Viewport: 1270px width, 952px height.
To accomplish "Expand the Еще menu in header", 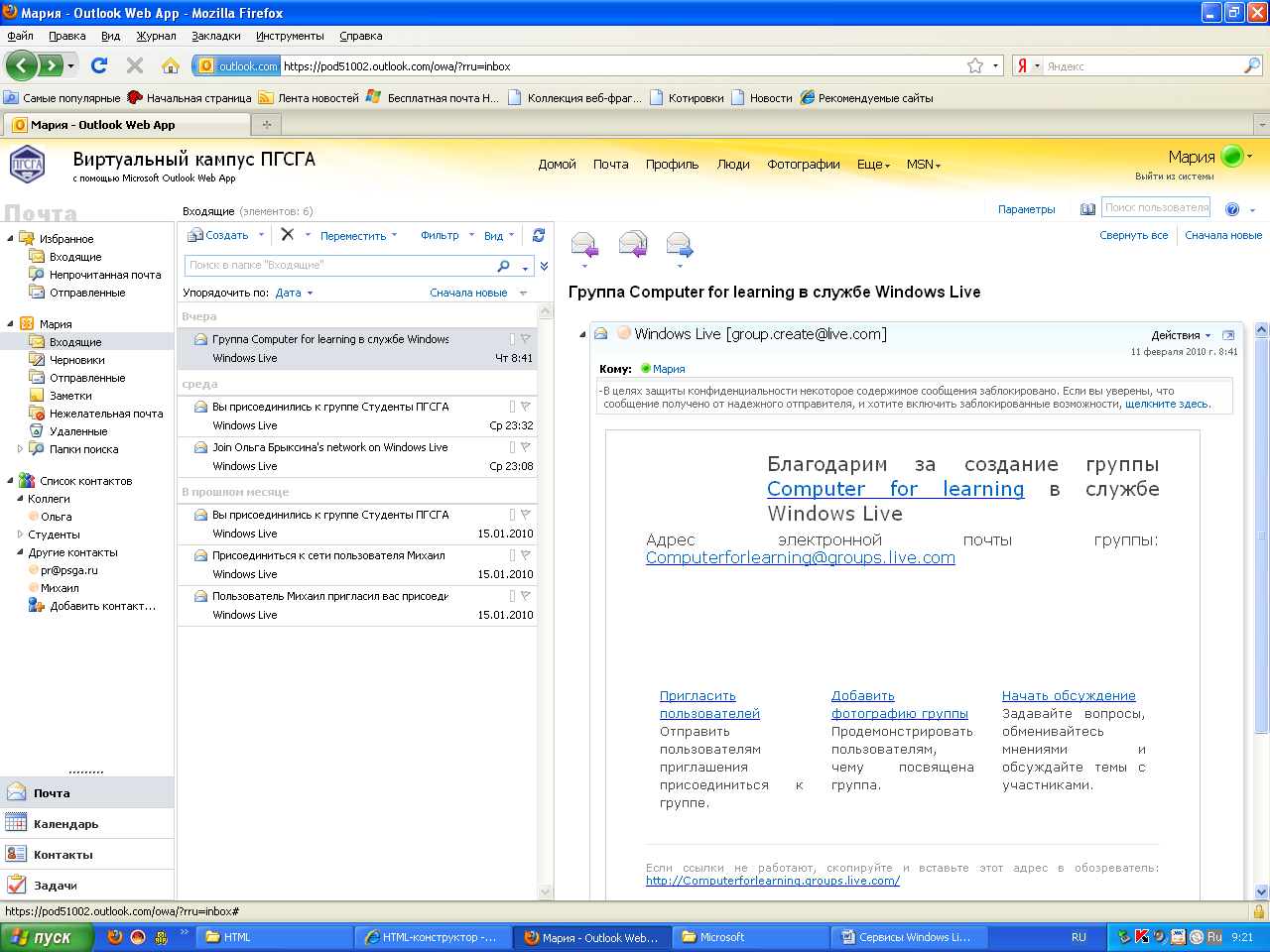I will pyautogui.click(x=873, y=165).
